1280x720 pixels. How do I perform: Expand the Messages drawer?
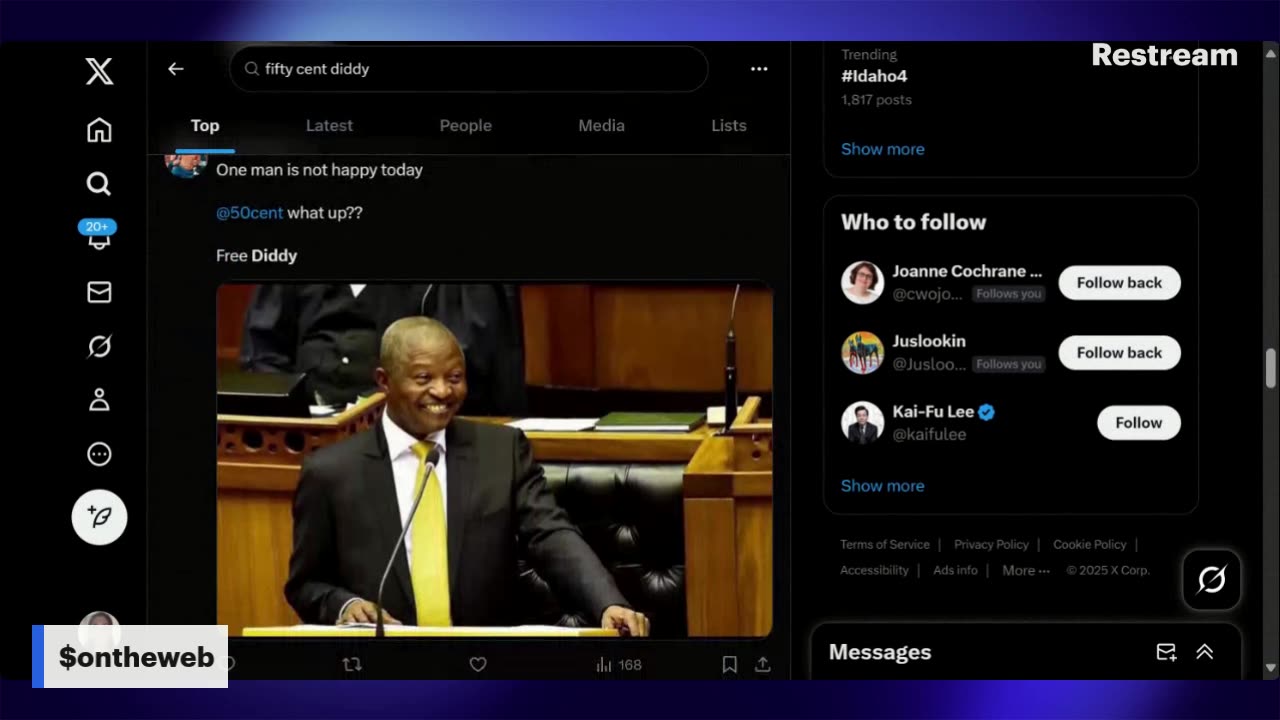(1205, 652)
